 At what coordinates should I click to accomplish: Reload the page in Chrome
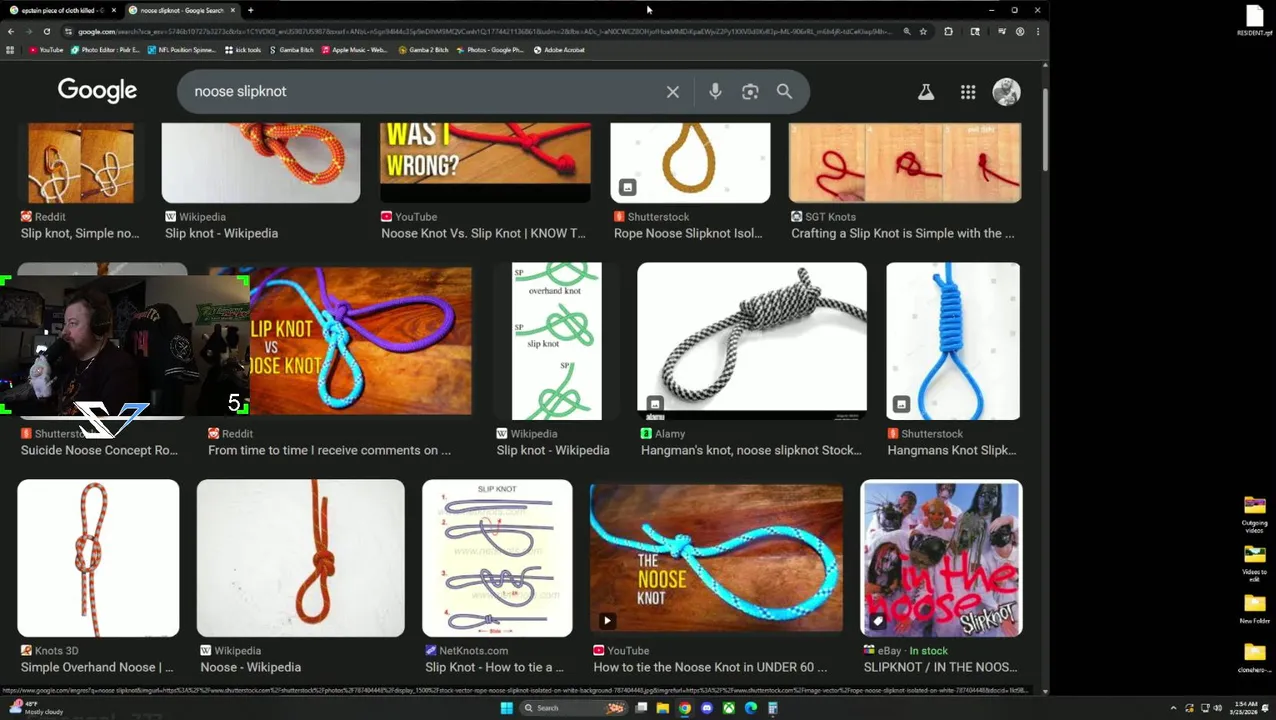pos(46,32)
